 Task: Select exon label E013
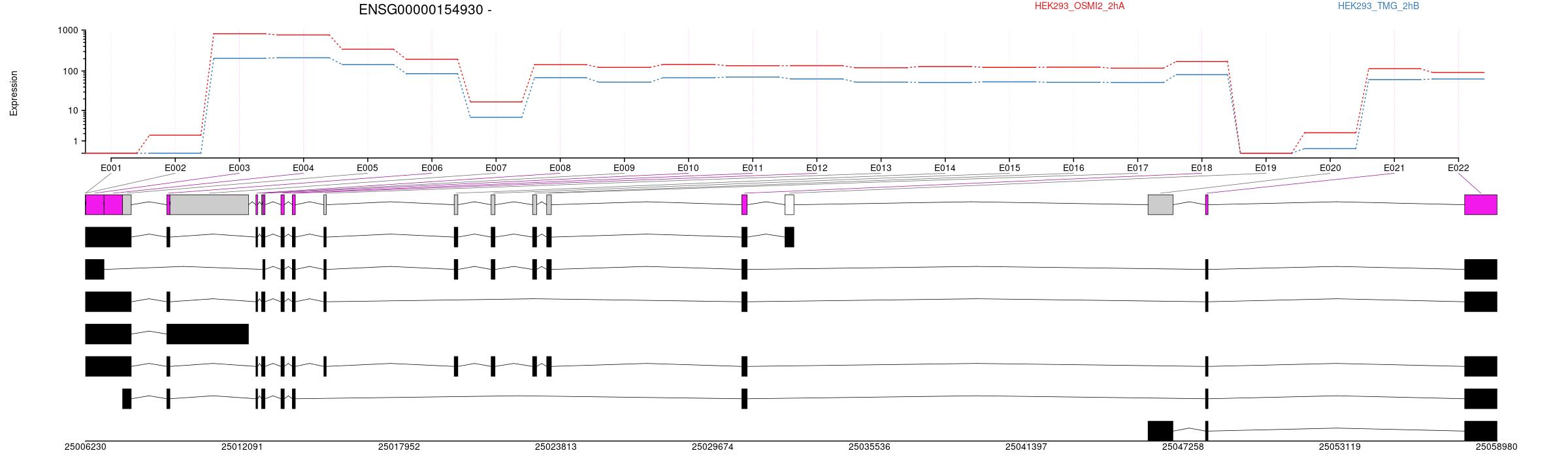(x=881, y=168)
